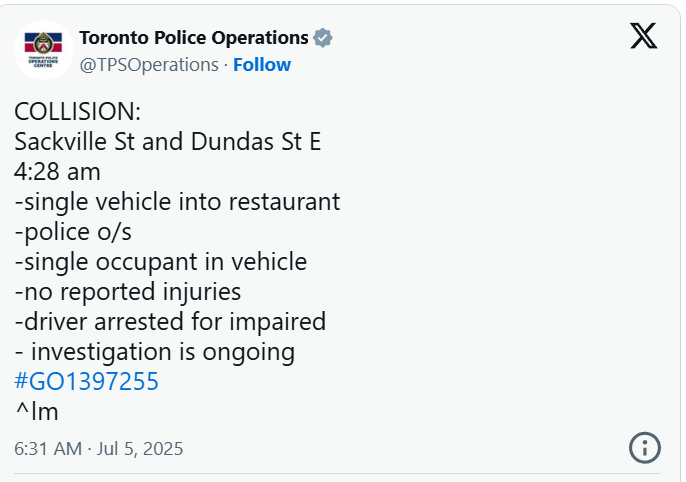Viewport: 686px width, 482px height.
Task: Click the COLLISION: heading text
Action: 77,112
